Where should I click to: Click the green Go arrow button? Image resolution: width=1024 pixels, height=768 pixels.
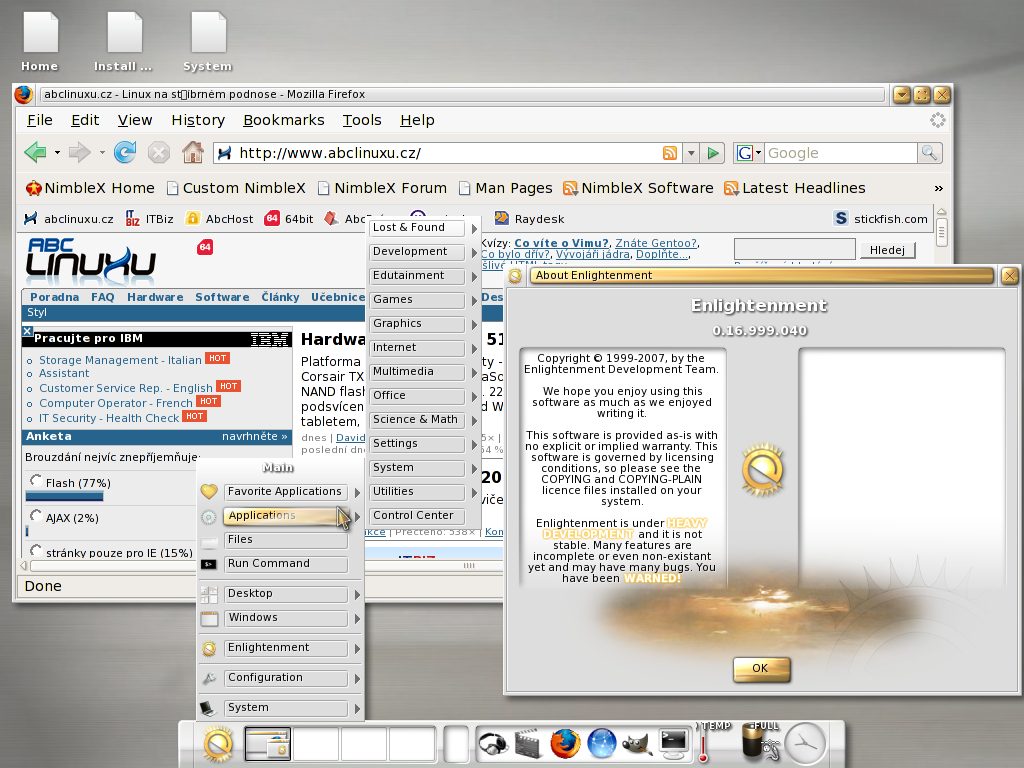point(712,153)
